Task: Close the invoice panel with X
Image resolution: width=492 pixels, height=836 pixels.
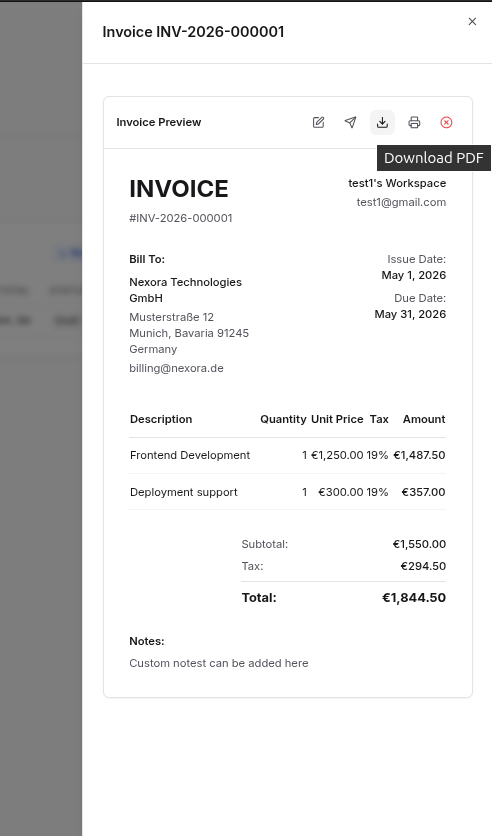Action: pos(472,21)
